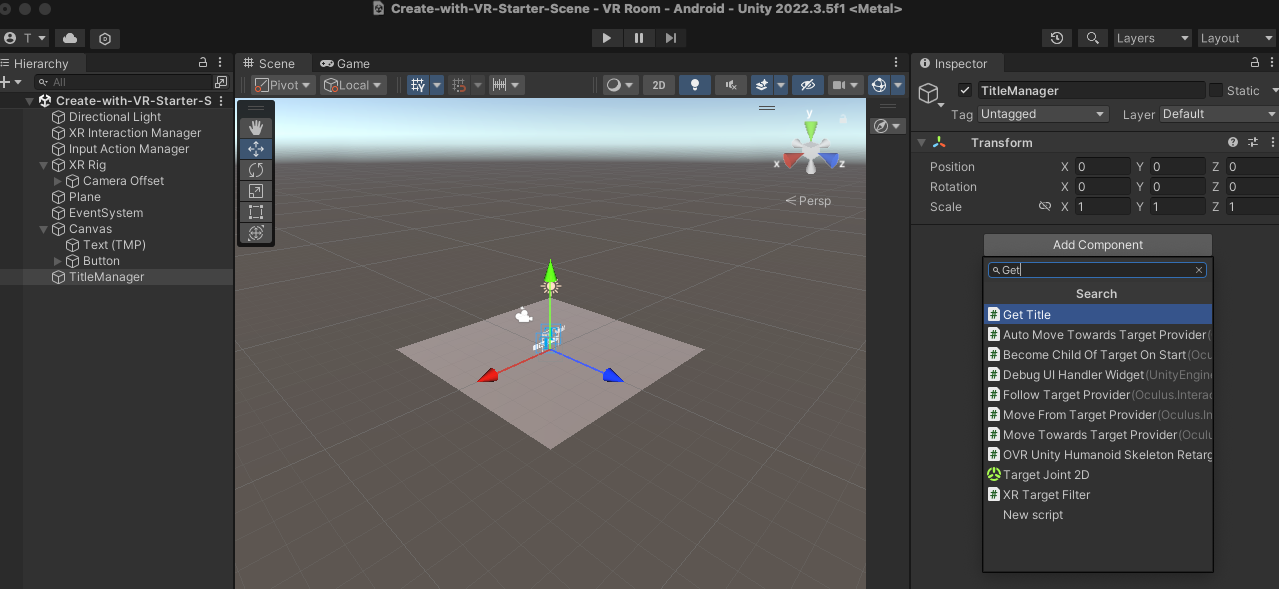Click the game object cube icon in Inspector

point(929,93)
